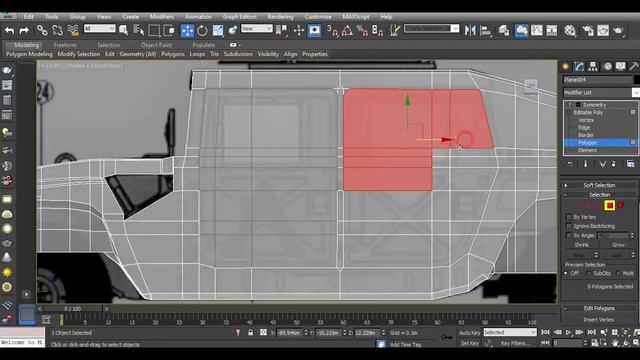Open the Hierarchy command panel tab
The width and height of the screenshot is (640, 360).
[x=593, y=67]
